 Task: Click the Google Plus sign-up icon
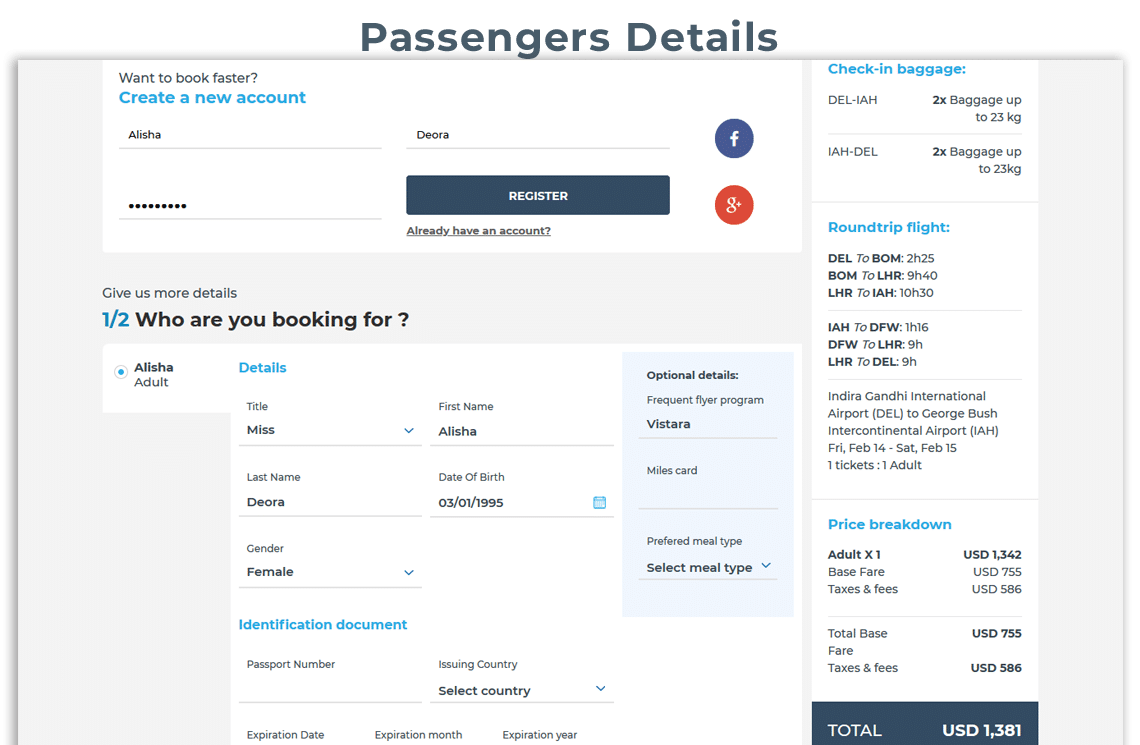click(734, 205)
